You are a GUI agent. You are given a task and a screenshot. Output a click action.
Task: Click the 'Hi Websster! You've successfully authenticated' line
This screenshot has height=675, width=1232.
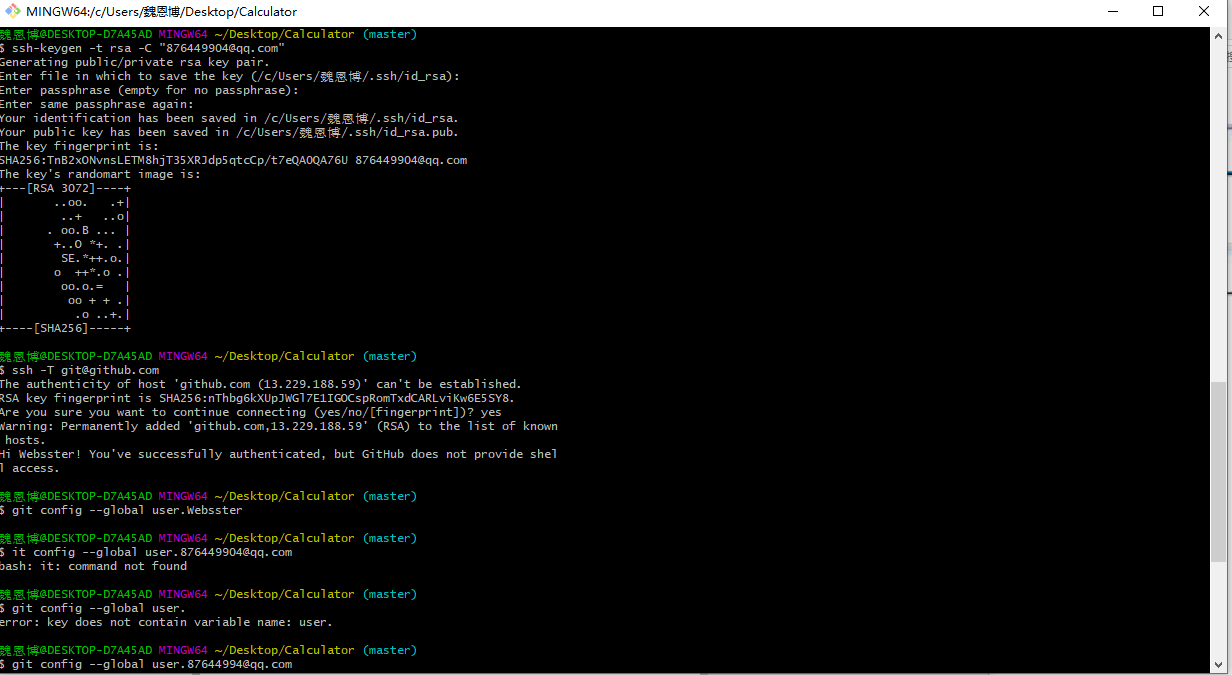[x=279, y=454]
